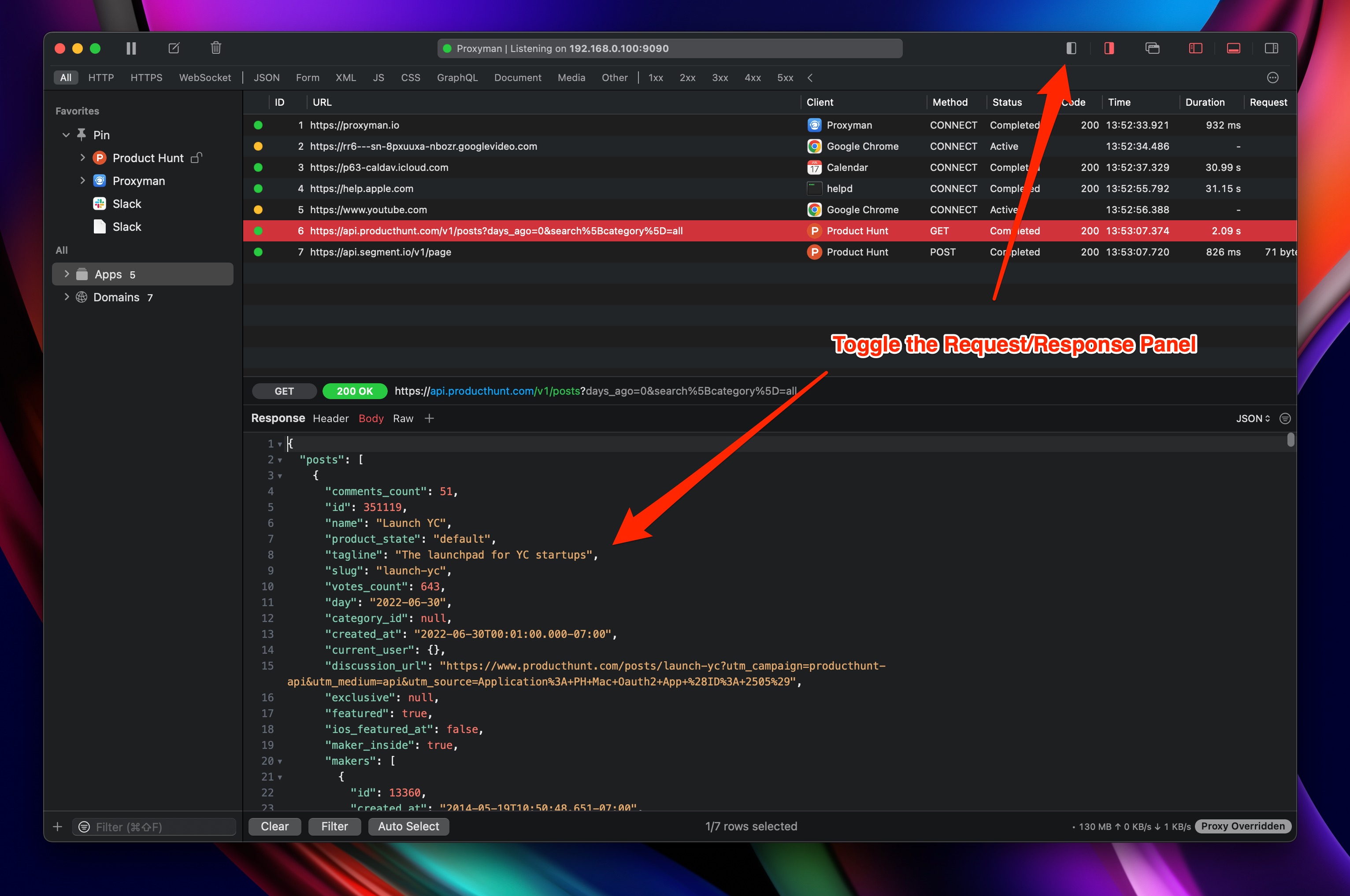Click the ellipsis icon next to status filters
This screenshot has width=1350, height=896.
coord(1273,77)
